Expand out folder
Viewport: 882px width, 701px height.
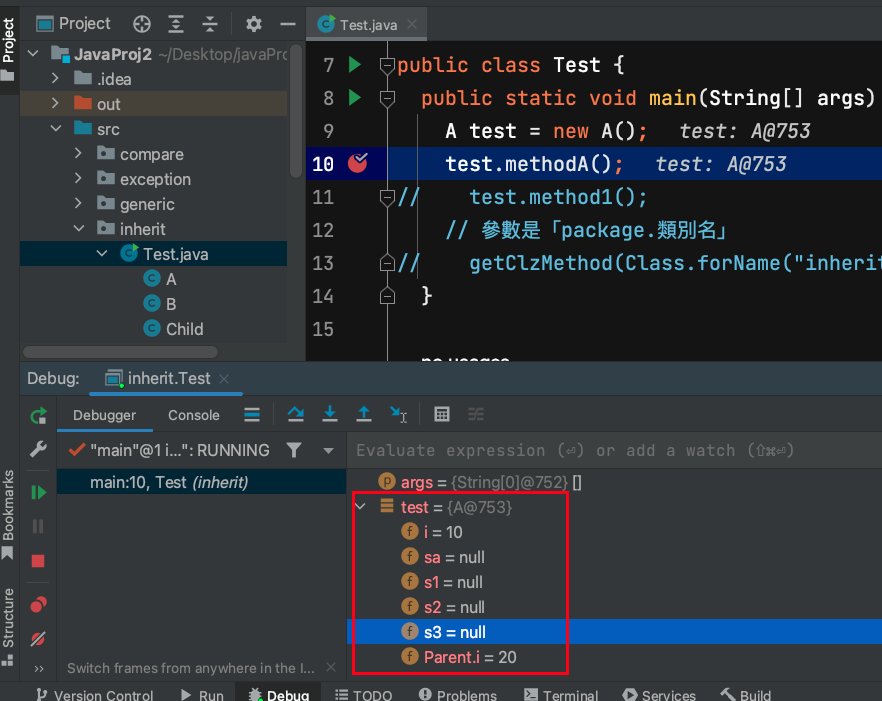point(55,104)
